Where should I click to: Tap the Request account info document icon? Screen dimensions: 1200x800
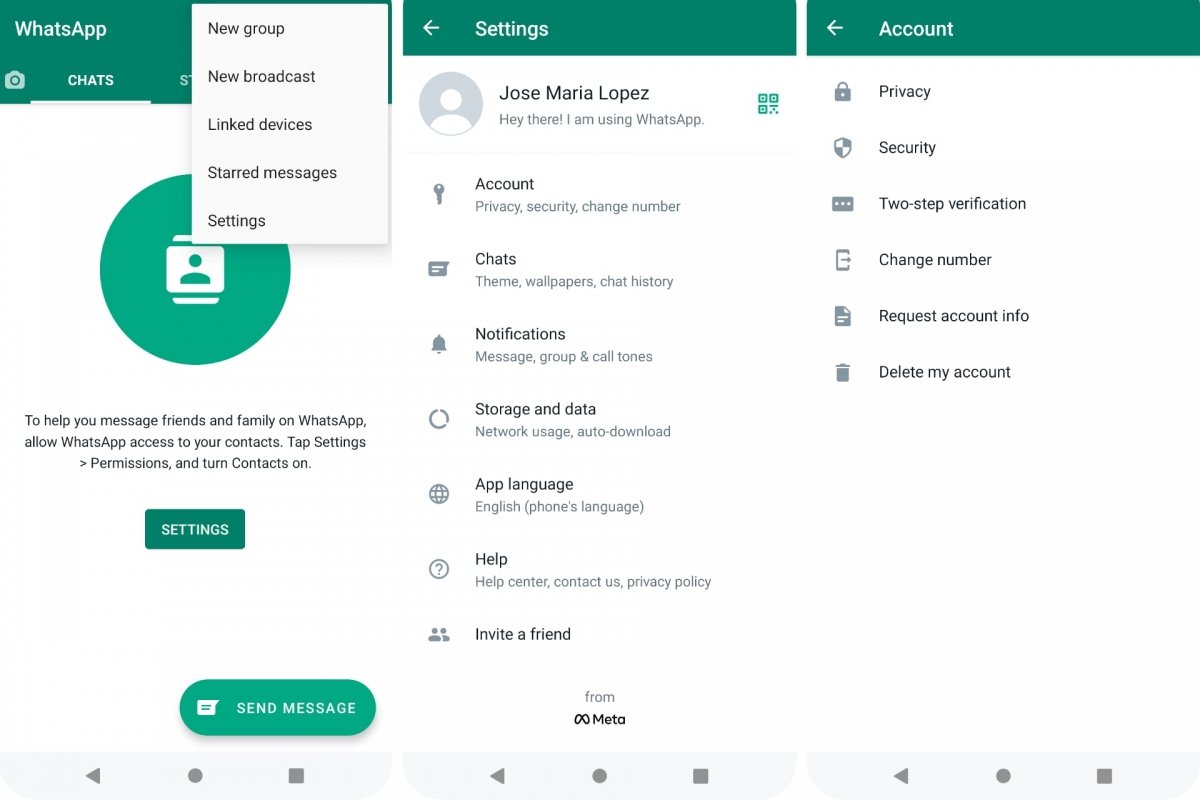843,316
